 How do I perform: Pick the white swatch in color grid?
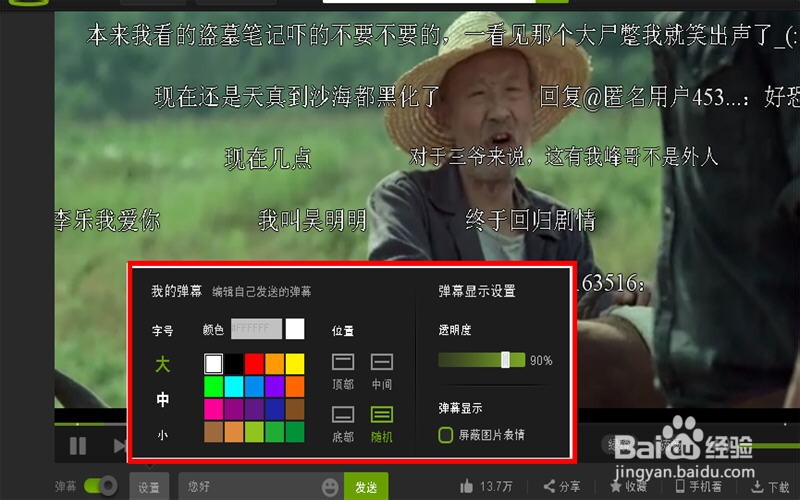213,364
